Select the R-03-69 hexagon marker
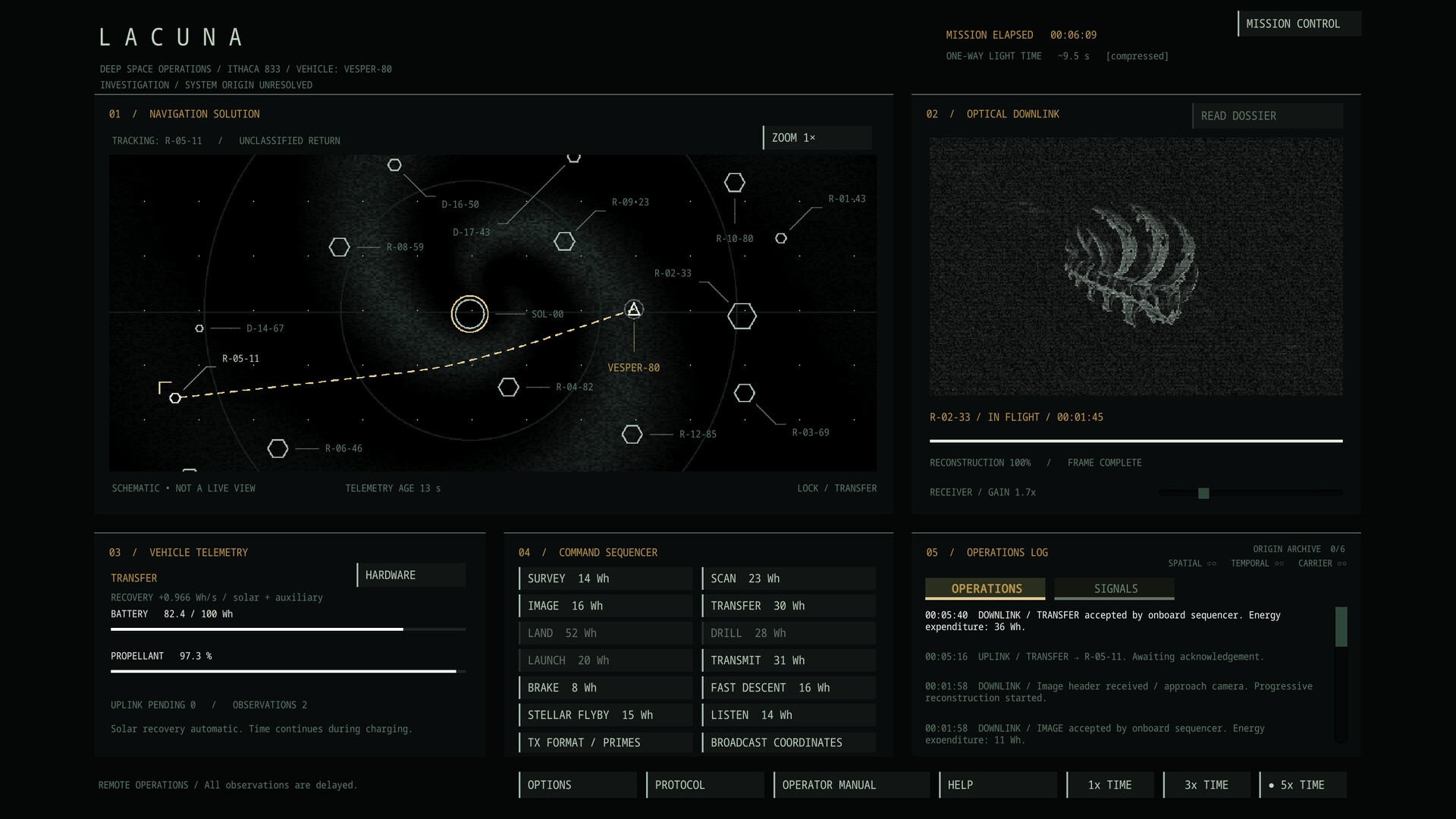 (x=745, y=393)
